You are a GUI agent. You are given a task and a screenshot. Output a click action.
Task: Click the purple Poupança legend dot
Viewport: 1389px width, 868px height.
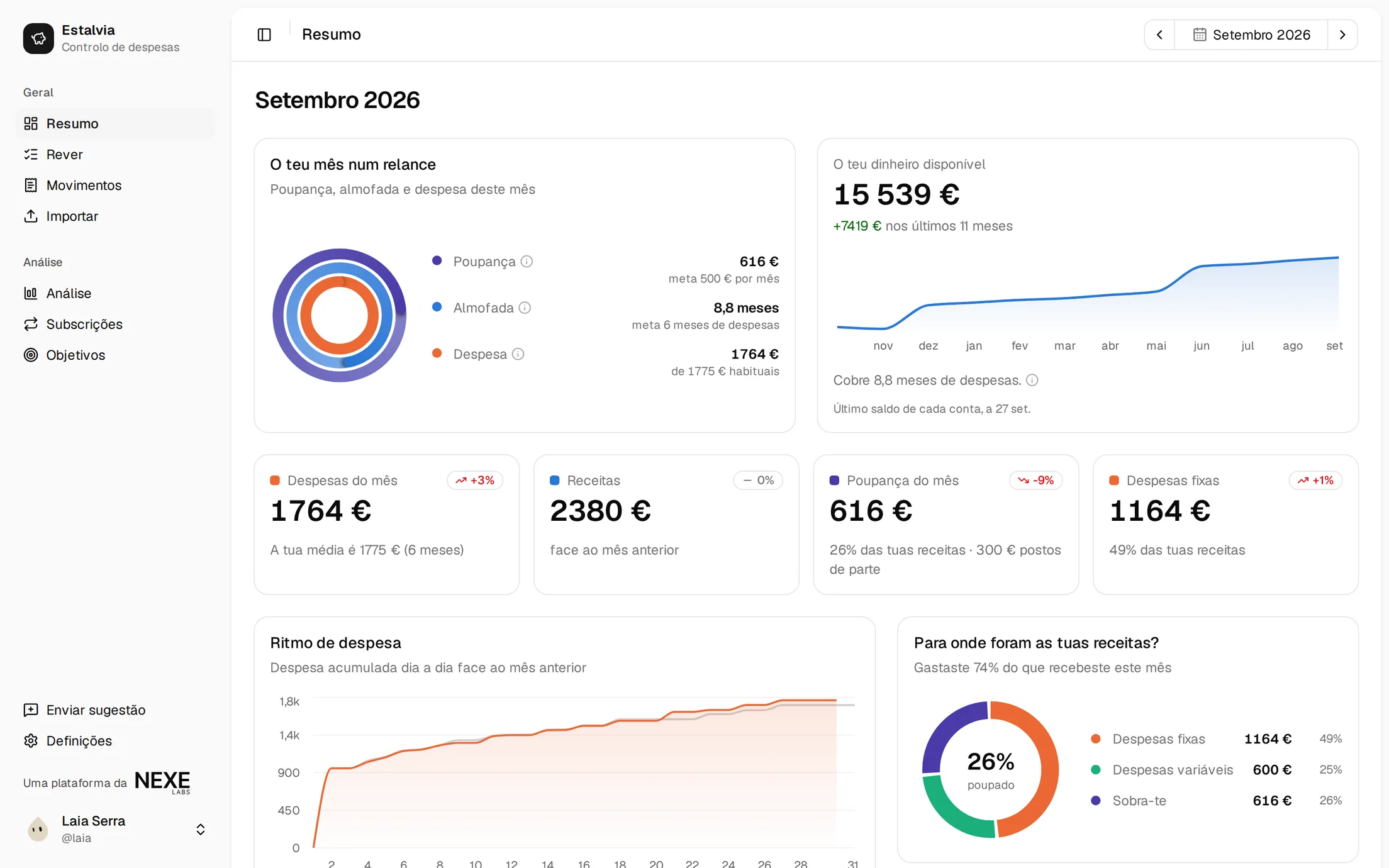click(437, 260)
